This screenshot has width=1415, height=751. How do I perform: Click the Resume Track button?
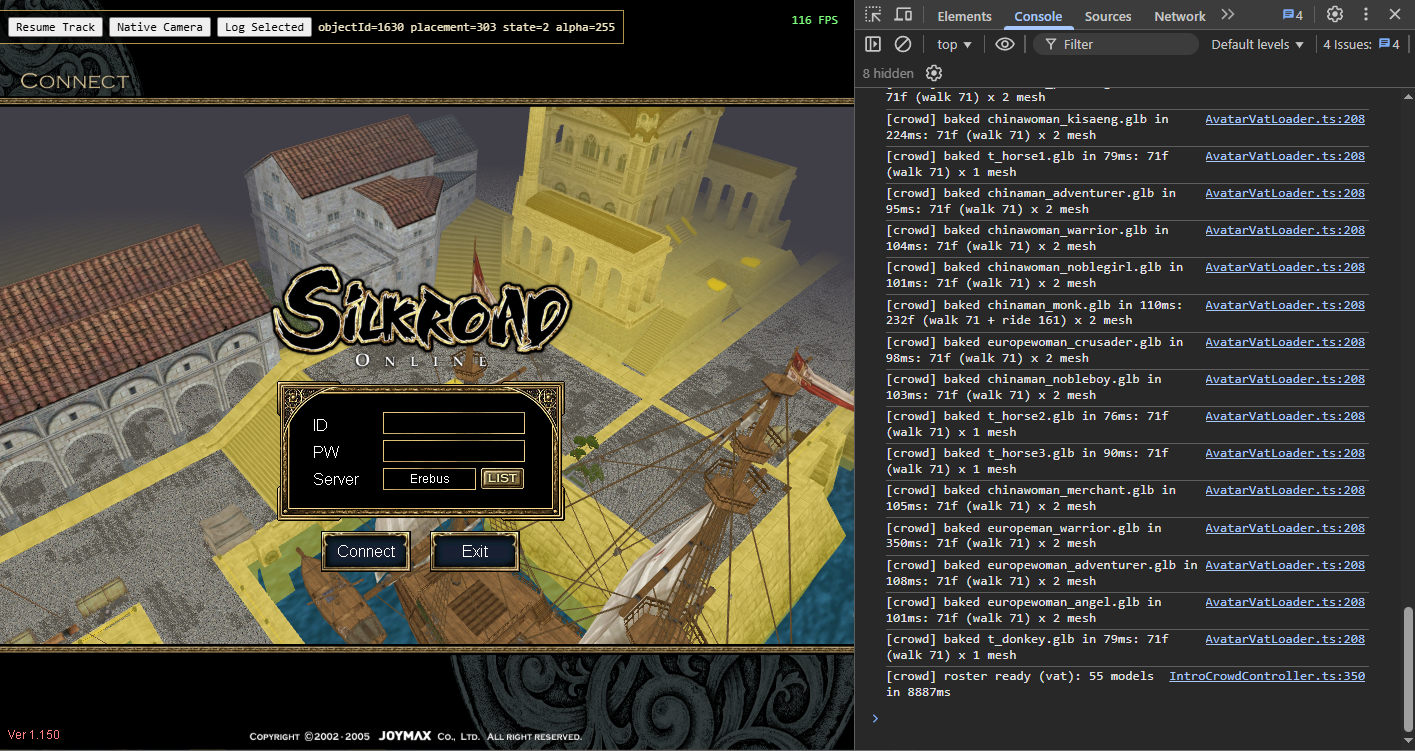point(56,27)
